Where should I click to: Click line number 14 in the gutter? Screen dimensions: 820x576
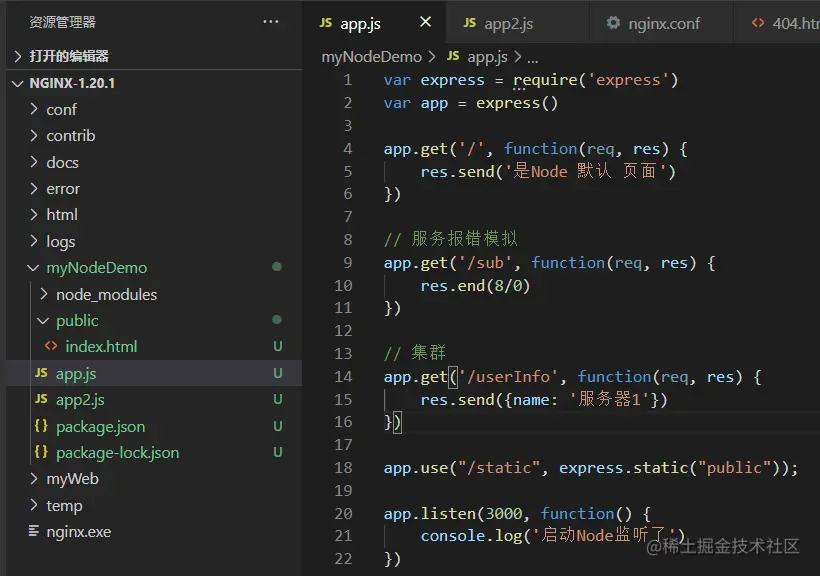point(343,377)
